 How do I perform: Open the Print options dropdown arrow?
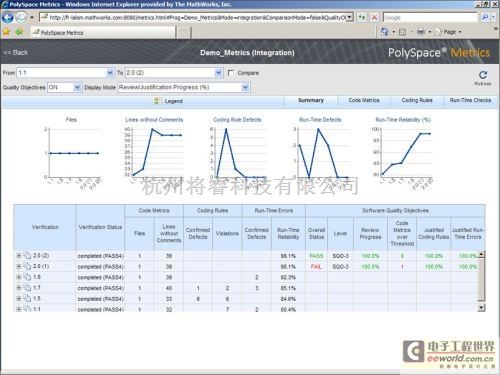click(x=430, y=32)
